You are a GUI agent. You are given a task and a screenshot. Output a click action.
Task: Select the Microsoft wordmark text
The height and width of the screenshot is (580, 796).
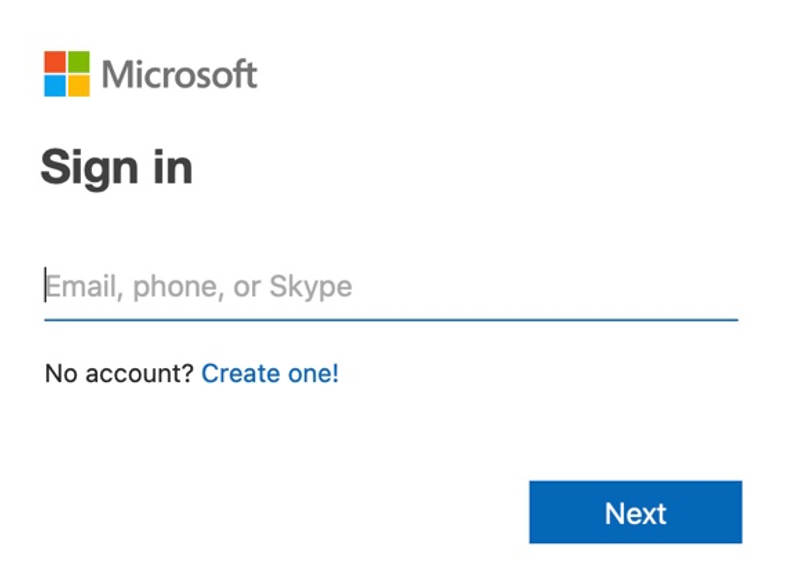(x=180, y=74)
